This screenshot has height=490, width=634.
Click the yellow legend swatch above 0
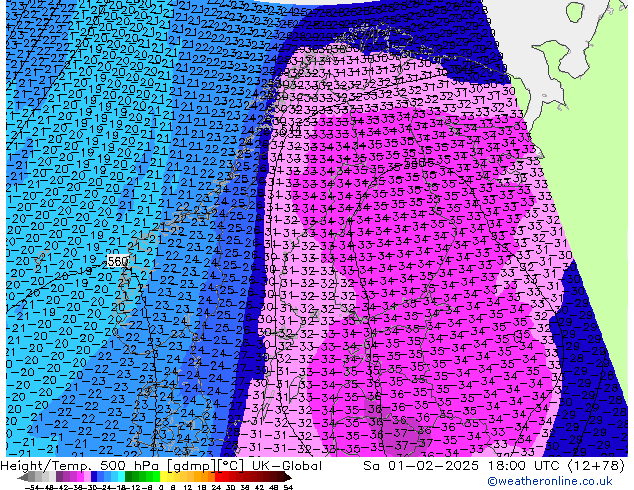(x=163, y=477)
